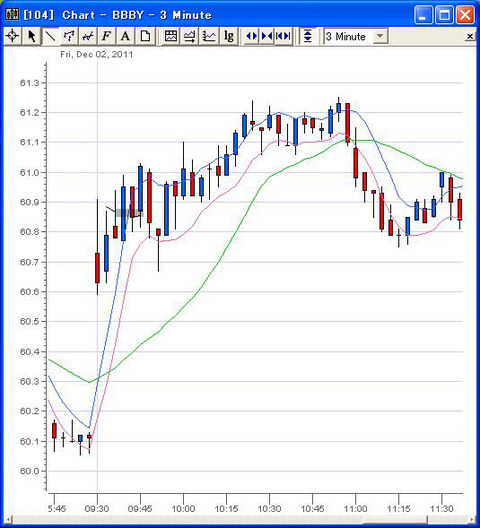Select the A text annotation tool
The height and width of the screenshot is (528, 480).
click(x=125, y=36)
